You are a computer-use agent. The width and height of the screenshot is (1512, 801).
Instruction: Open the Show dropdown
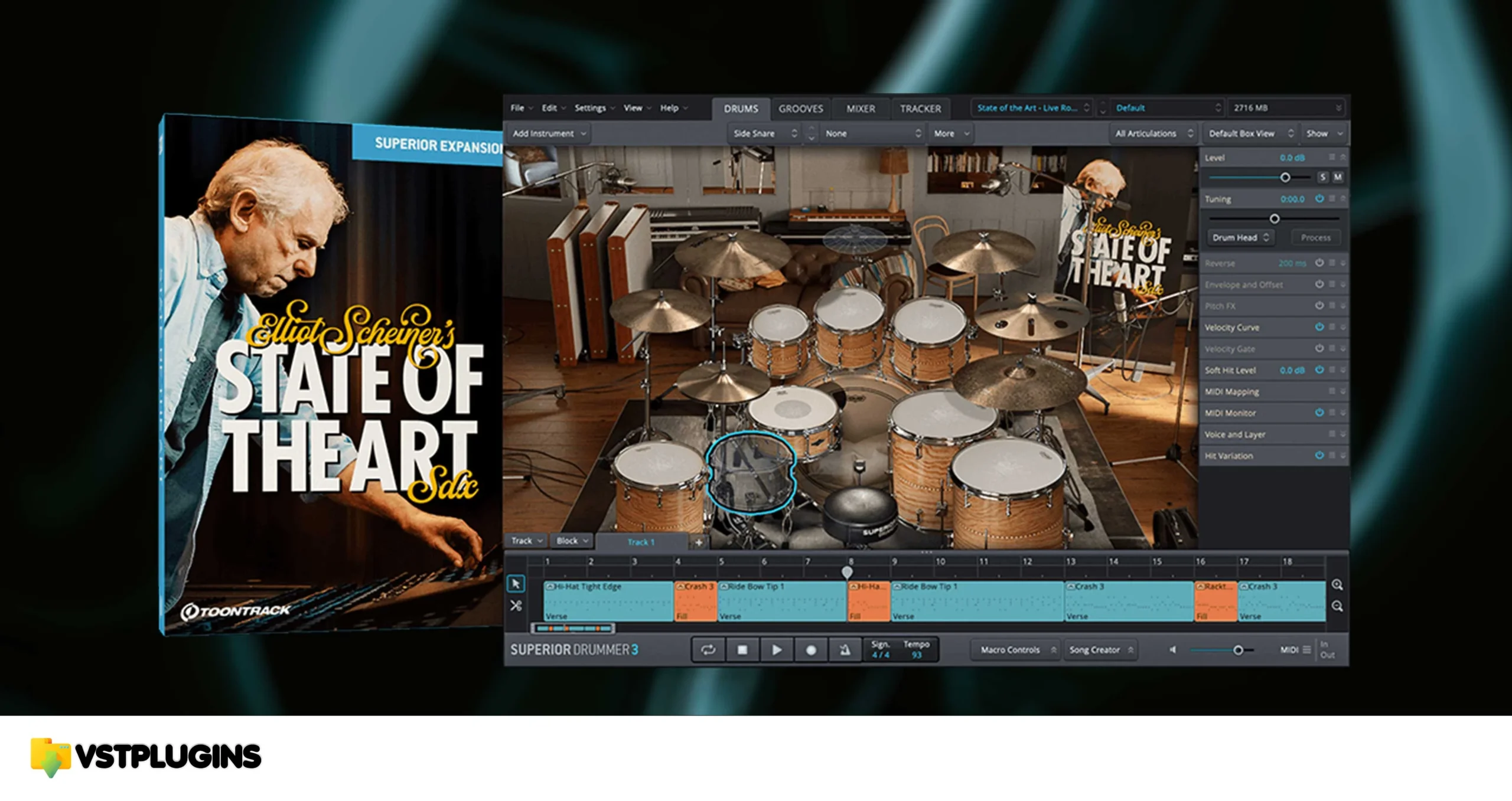click(1325, 133)
